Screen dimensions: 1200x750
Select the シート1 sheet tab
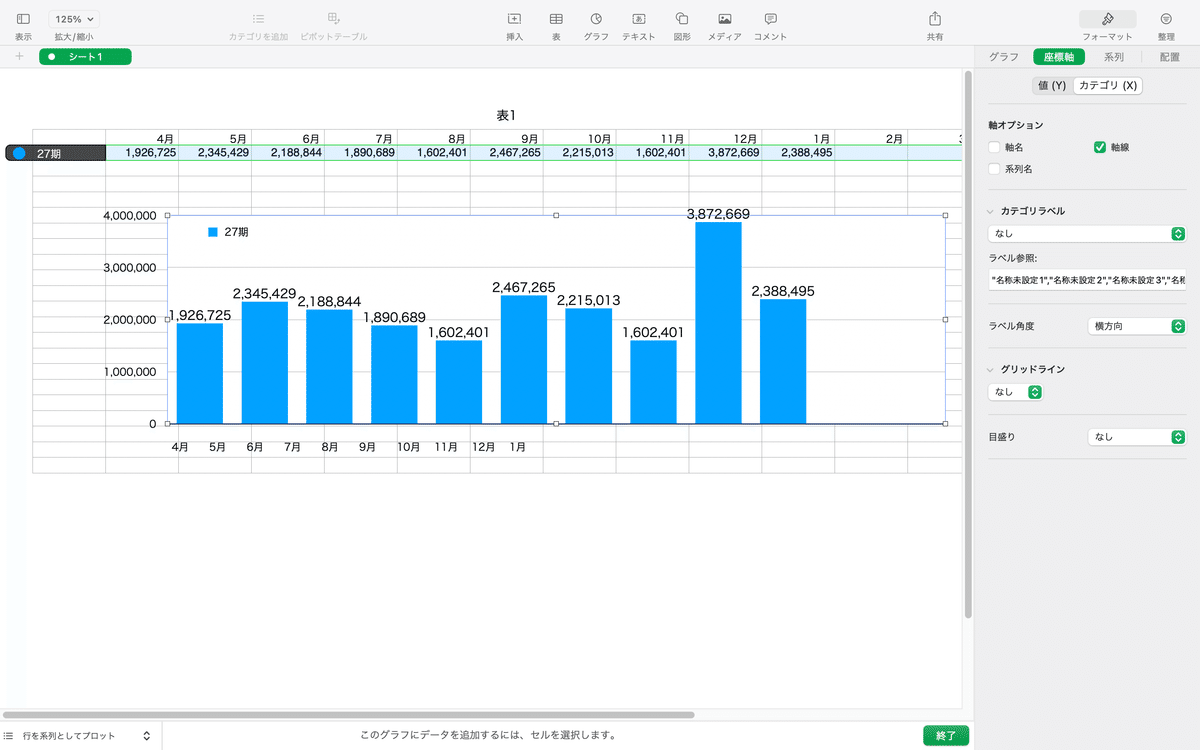85,56
